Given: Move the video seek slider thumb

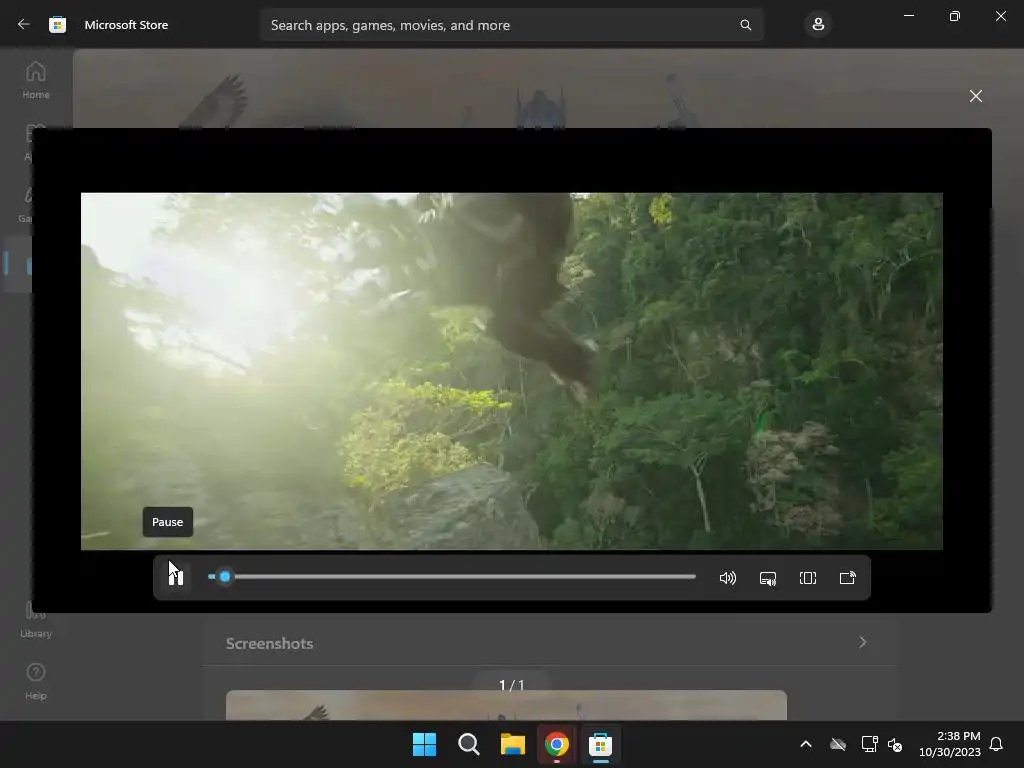Looking at the screenshot, I should point(225,577).
